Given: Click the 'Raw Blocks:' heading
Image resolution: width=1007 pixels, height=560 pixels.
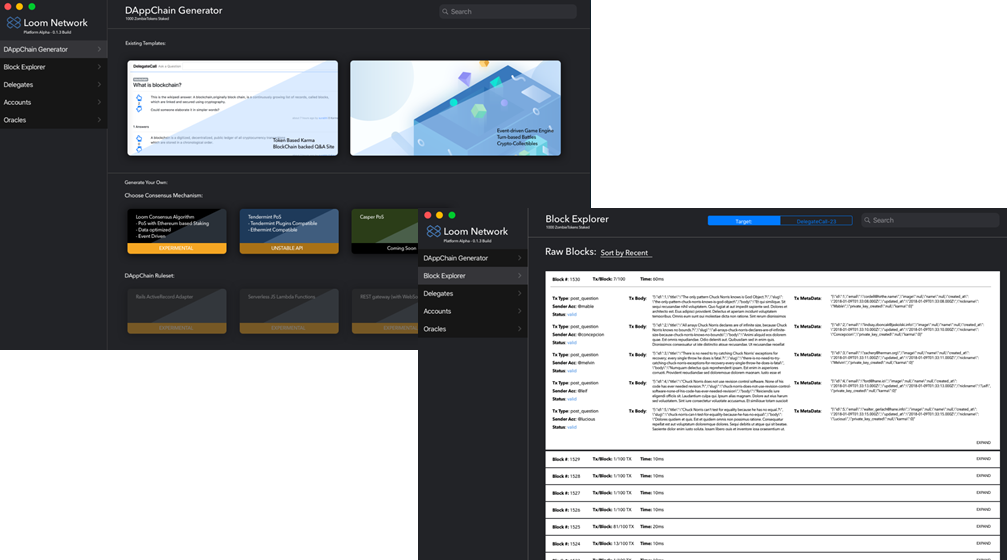Looking at the screenshot, I should pyautogui.click(x=570, y=252).
